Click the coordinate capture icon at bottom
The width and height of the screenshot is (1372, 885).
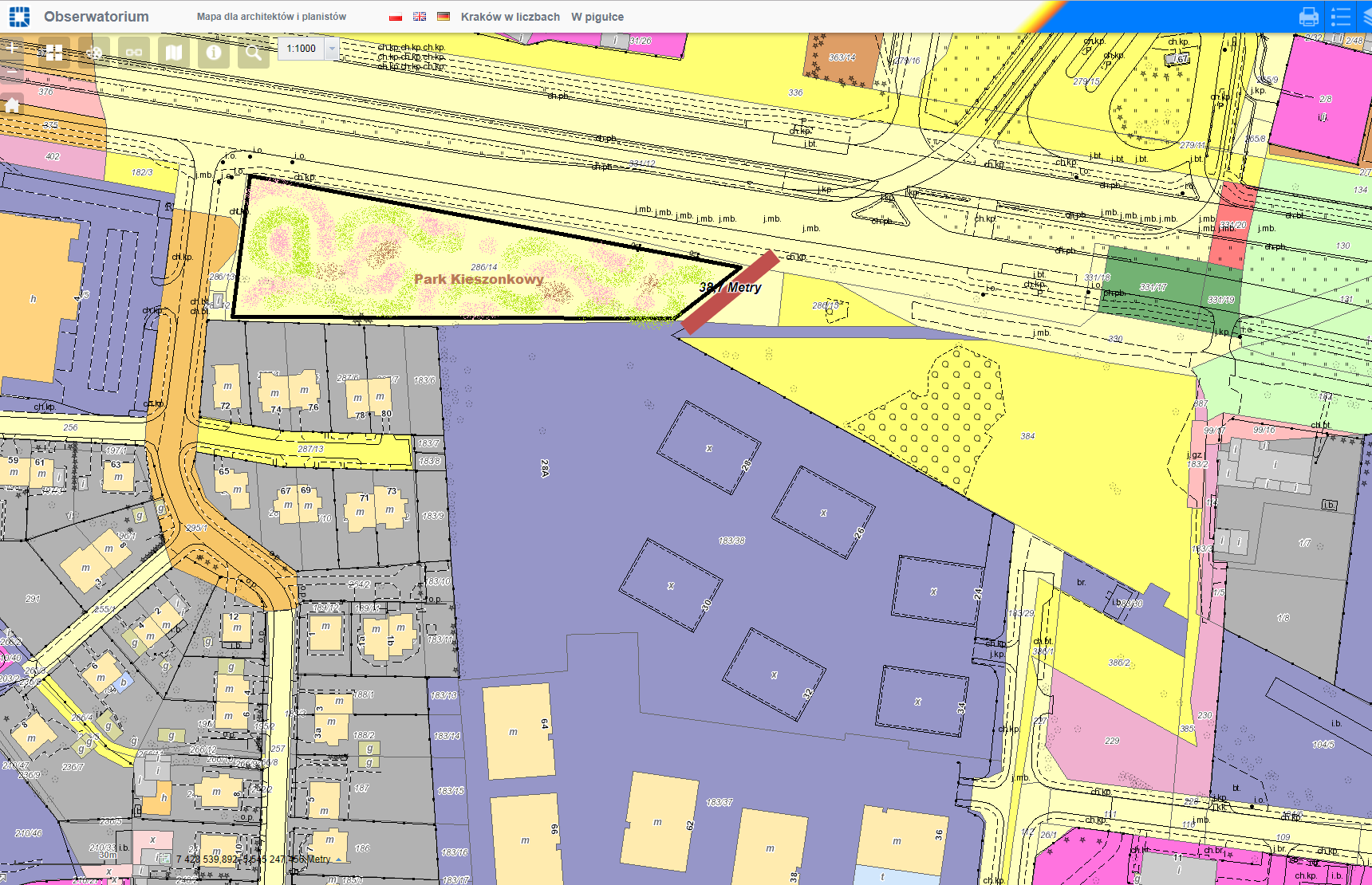point(164,859)
